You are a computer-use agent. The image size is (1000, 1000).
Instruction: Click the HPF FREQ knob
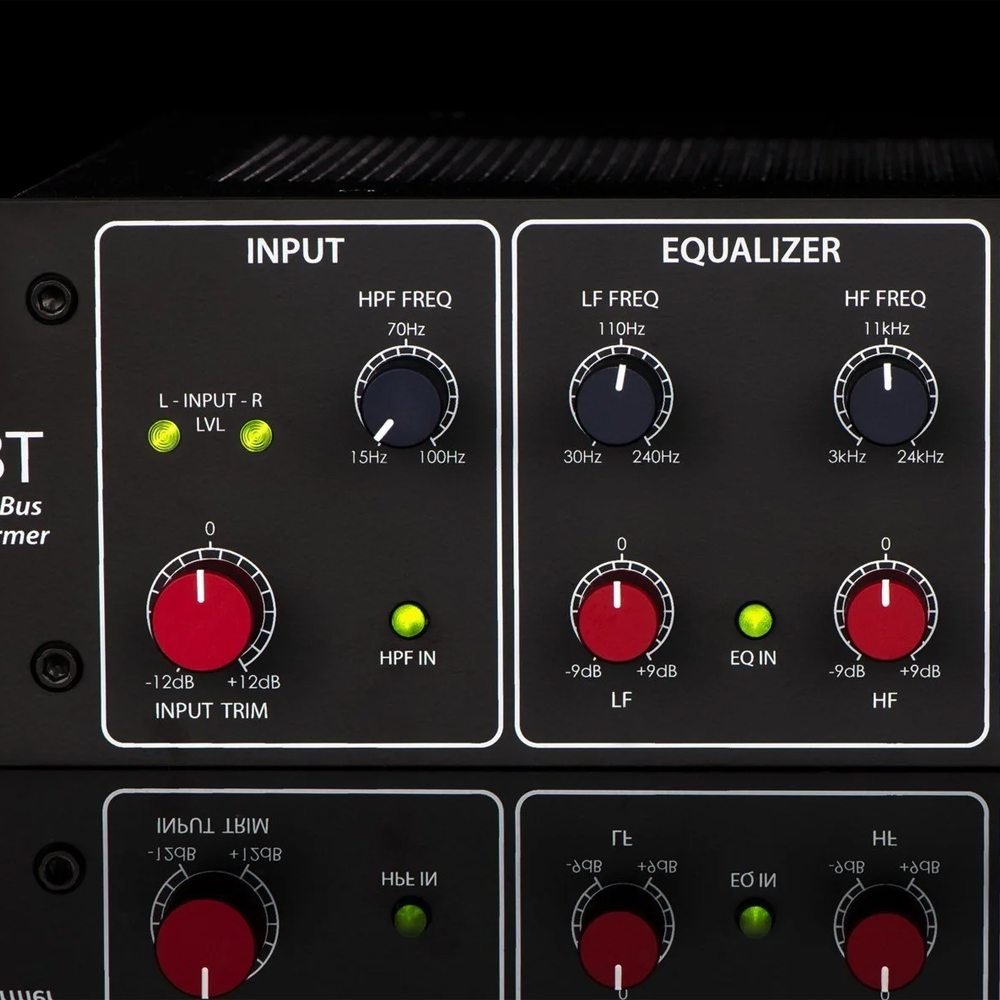pyautogui.click(x=403, y=402)
